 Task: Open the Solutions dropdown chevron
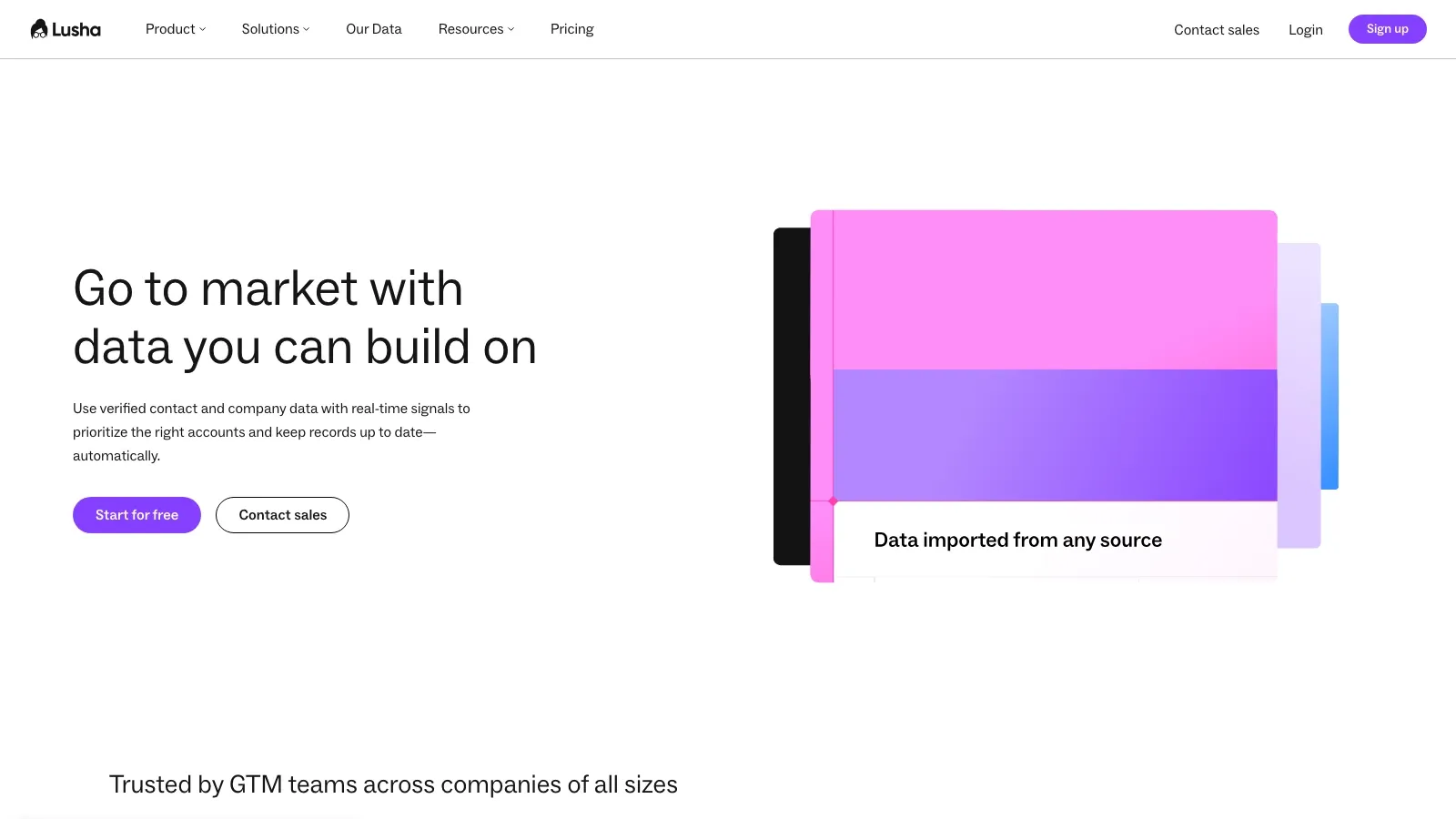click(307, 29)
